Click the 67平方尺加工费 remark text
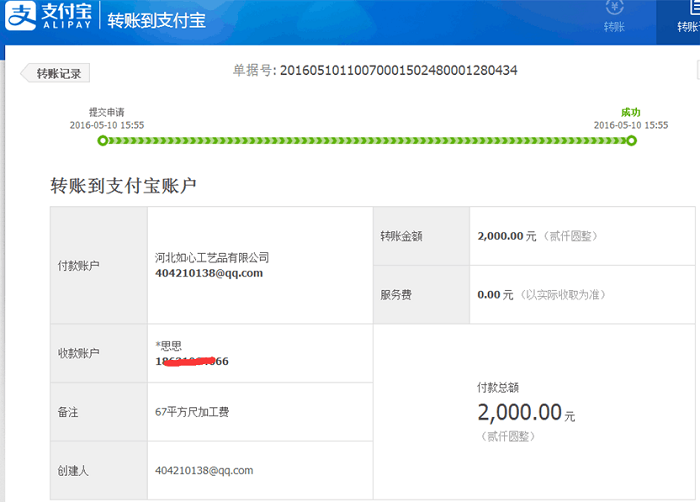Image resolution: width=700 pixels, height=502 pixels. 192,412
